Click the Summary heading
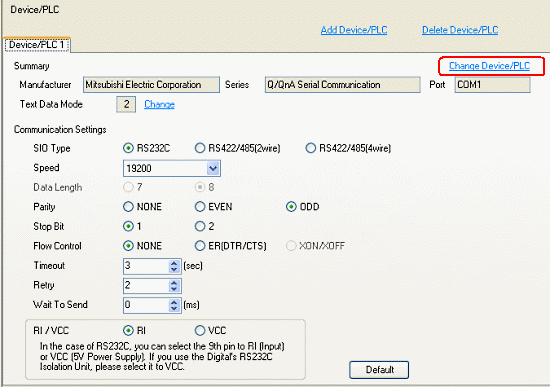Image resolution: width=551 pixels, height=388 pixels. 32,66
